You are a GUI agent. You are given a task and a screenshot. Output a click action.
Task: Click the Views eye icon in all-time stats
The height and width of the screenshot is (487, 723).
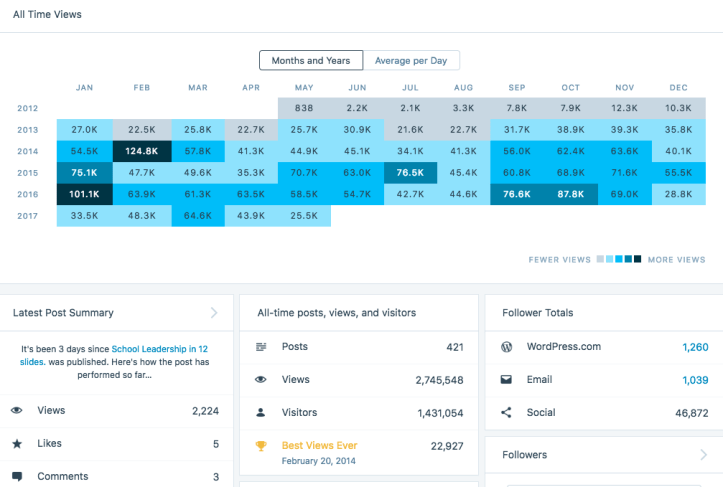point(261,380)
